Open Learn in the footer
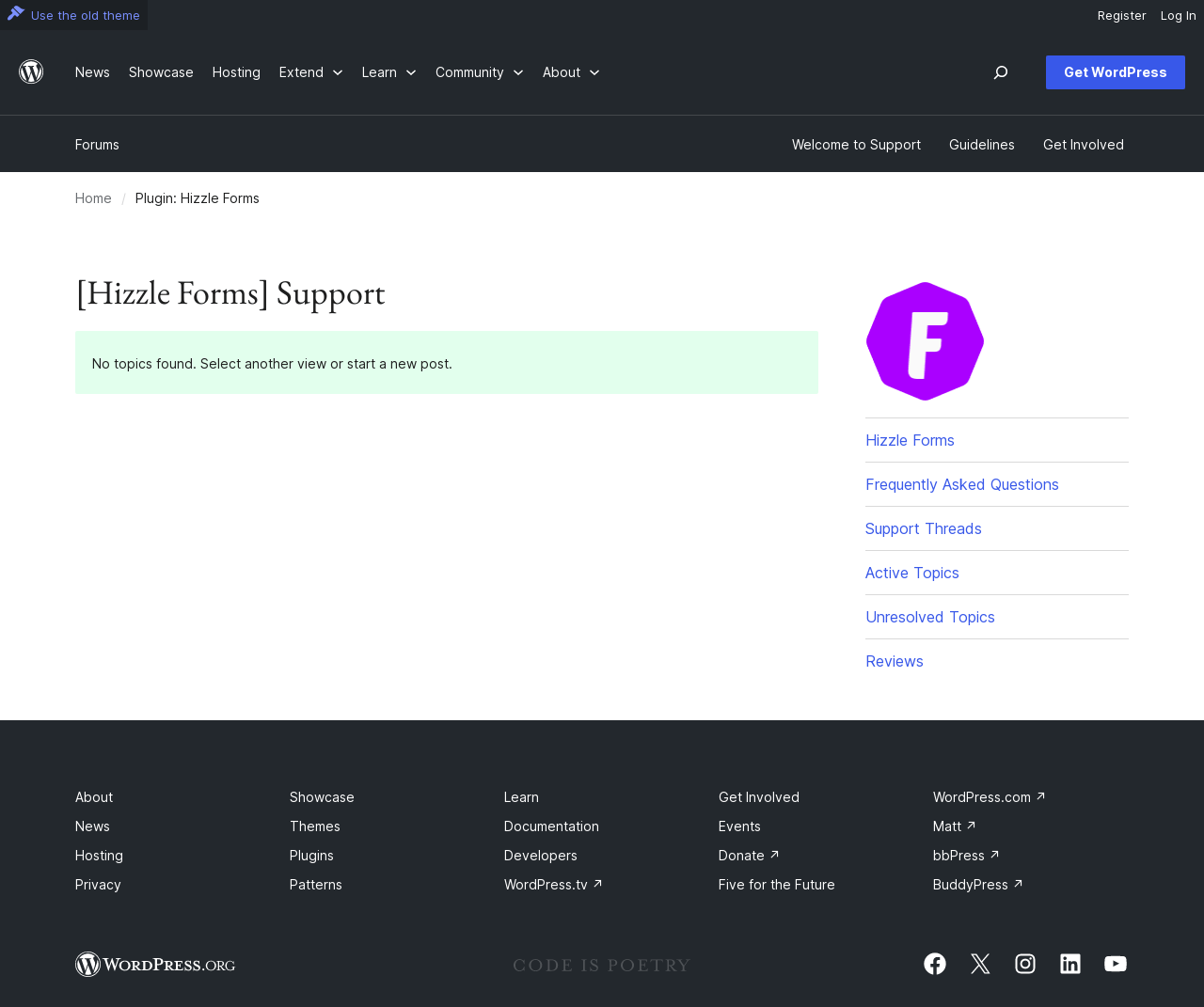 pyautogui.click(x=521, y=797)
